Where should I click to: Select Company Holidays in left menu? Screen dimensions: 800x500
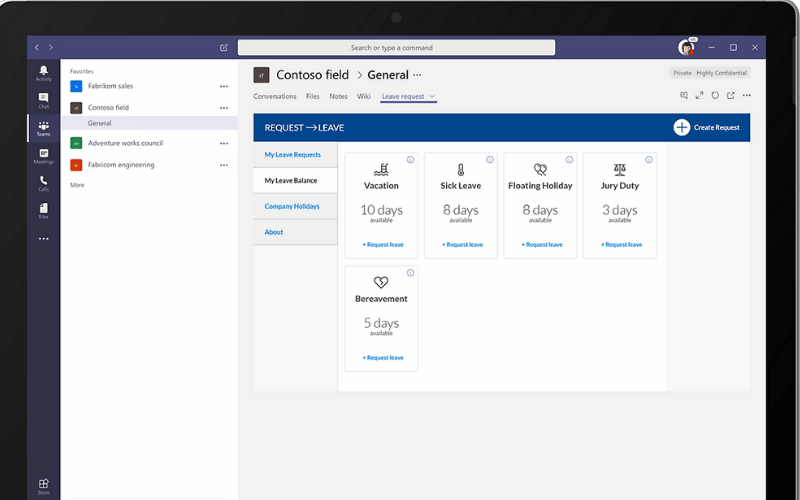tap(292, 206)
